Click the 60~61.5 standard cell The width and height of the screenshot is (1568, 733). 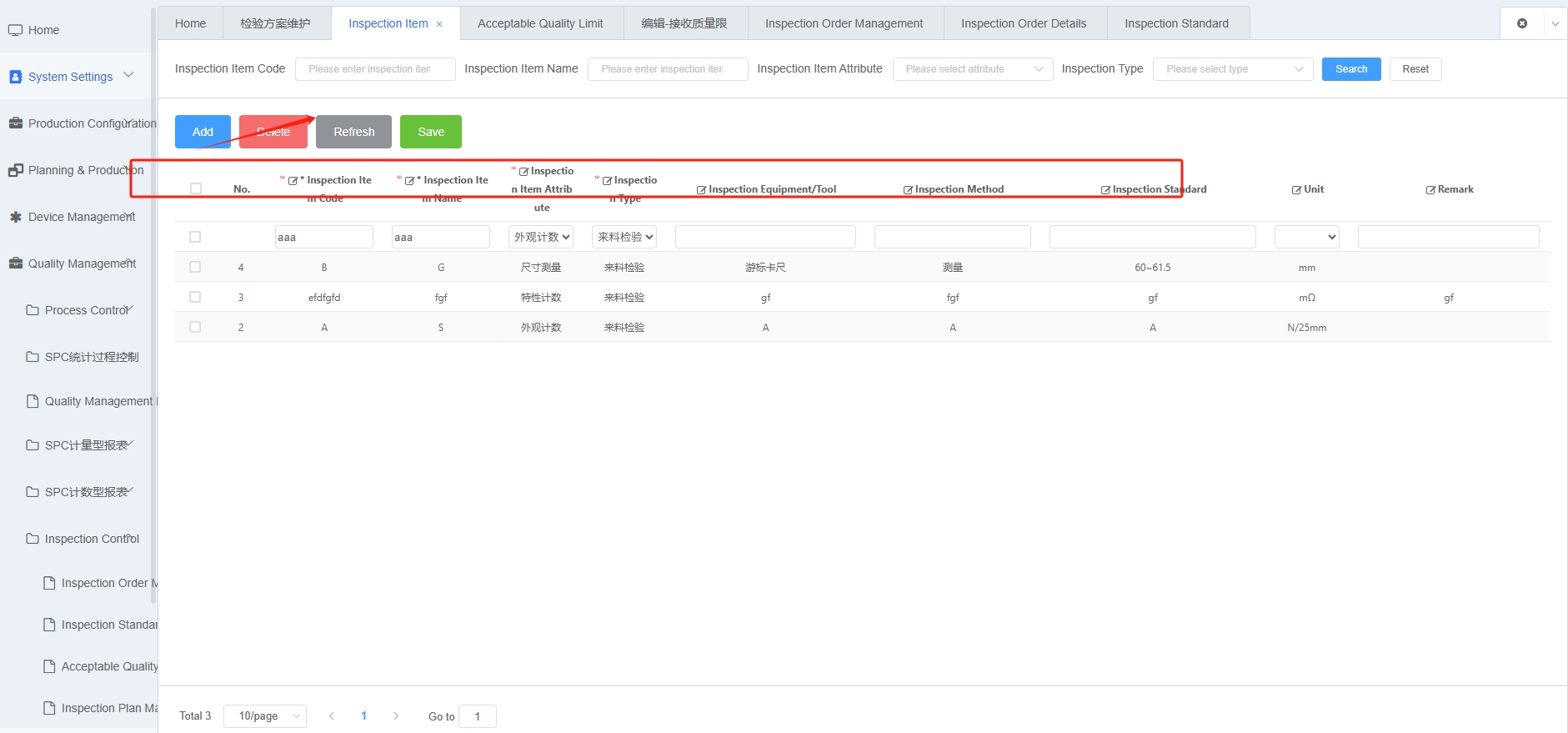pos(1152,268)
